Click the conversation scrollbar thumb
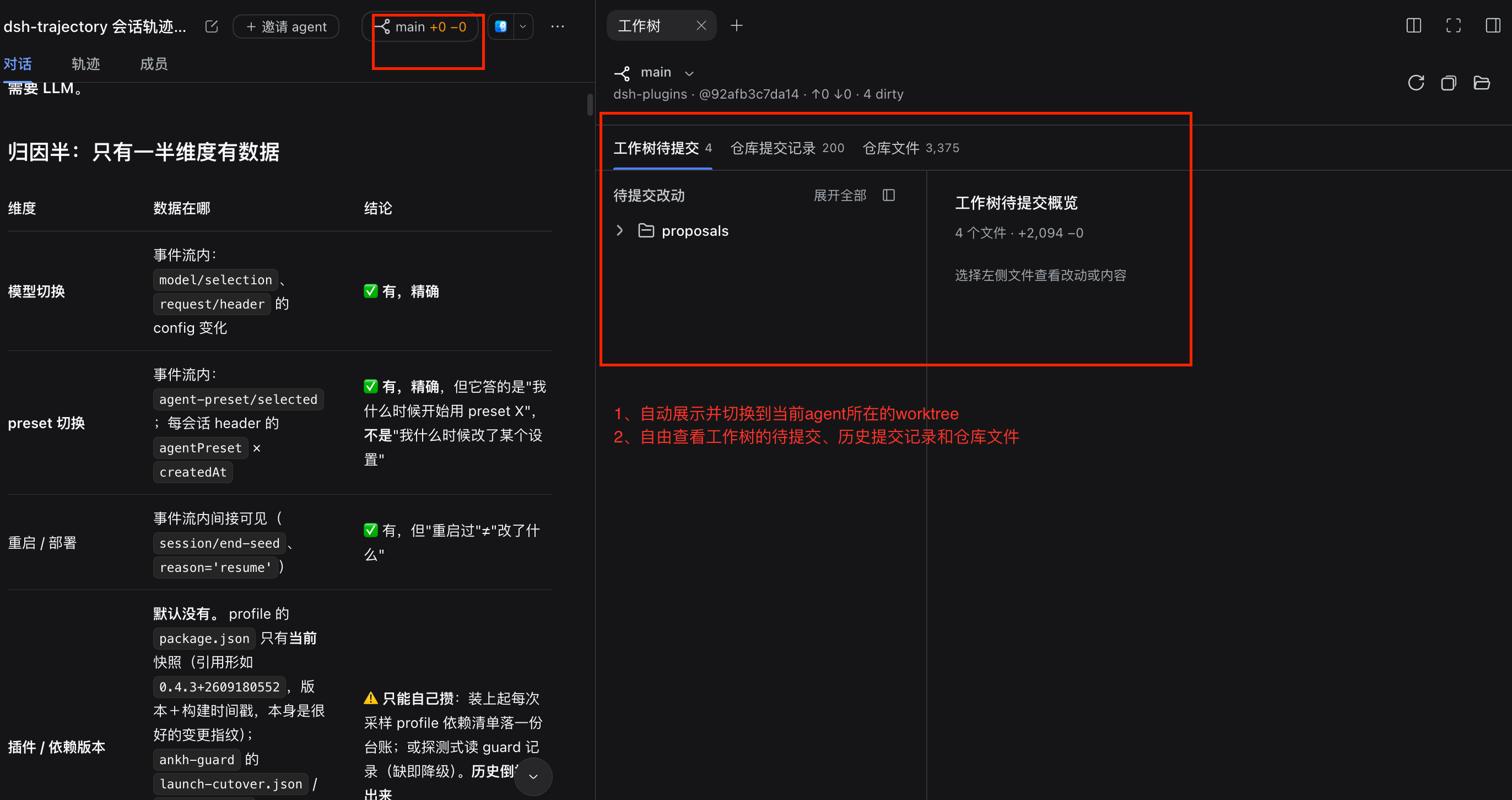Viewport: 1512px width, 800px height. click(590, 105)
